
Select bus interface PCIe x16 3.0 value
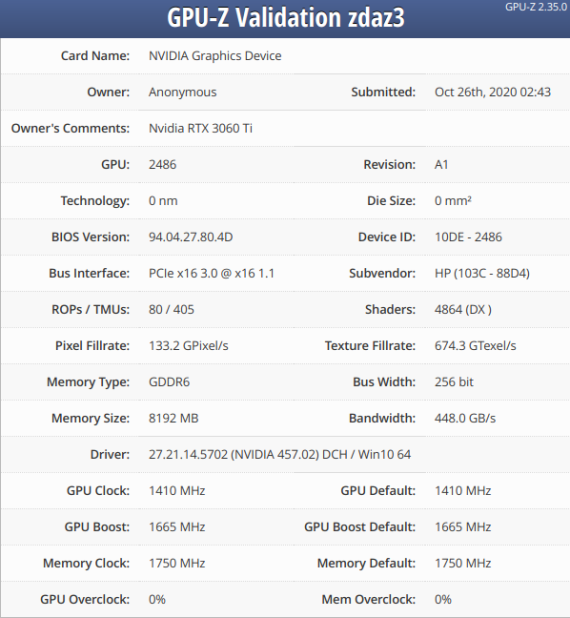[x=211, y=274]
